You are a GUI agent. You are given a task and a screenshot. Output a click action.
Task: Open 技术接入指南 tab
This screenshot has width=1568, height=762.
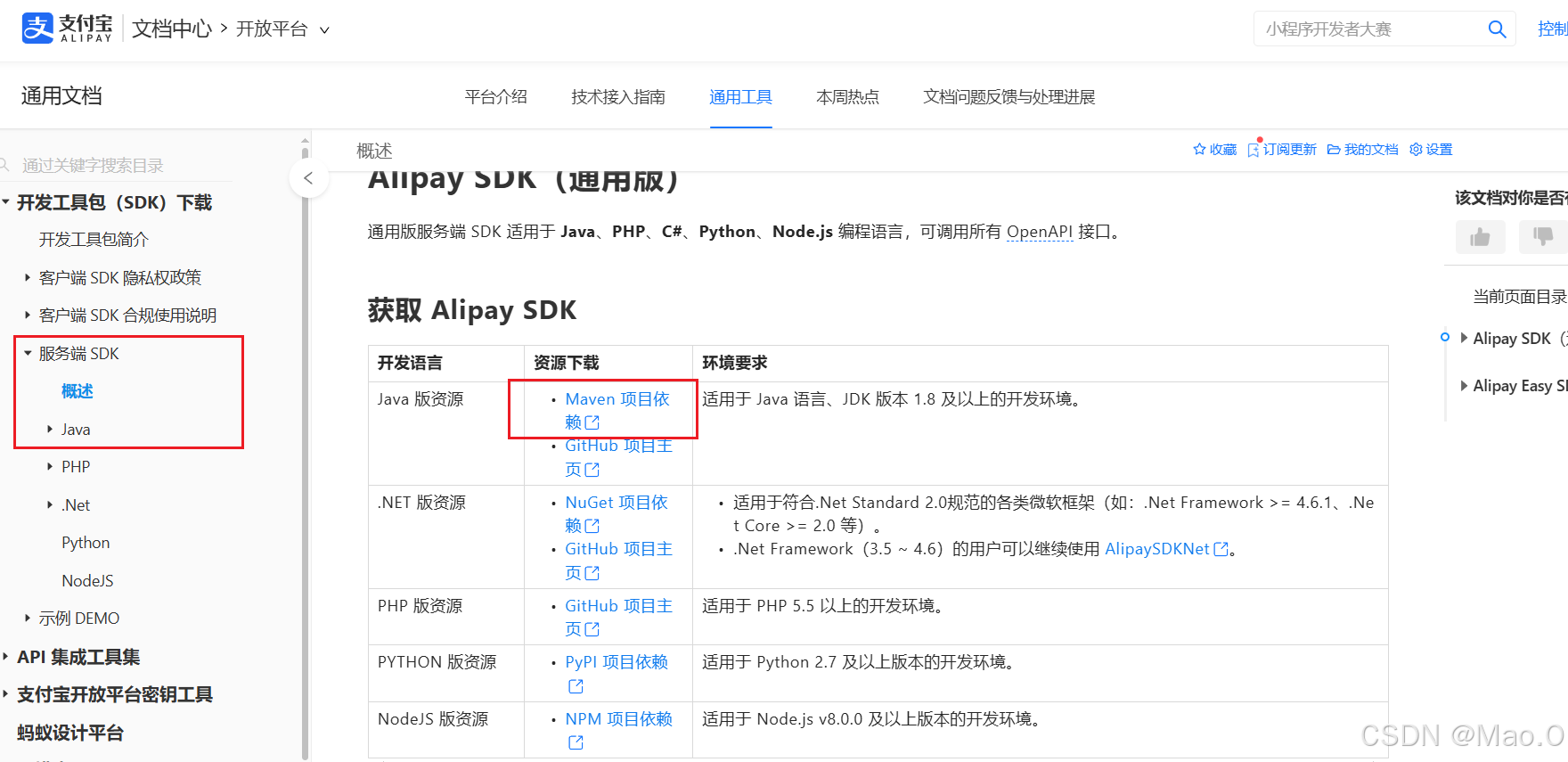click(x=618, y=96)
